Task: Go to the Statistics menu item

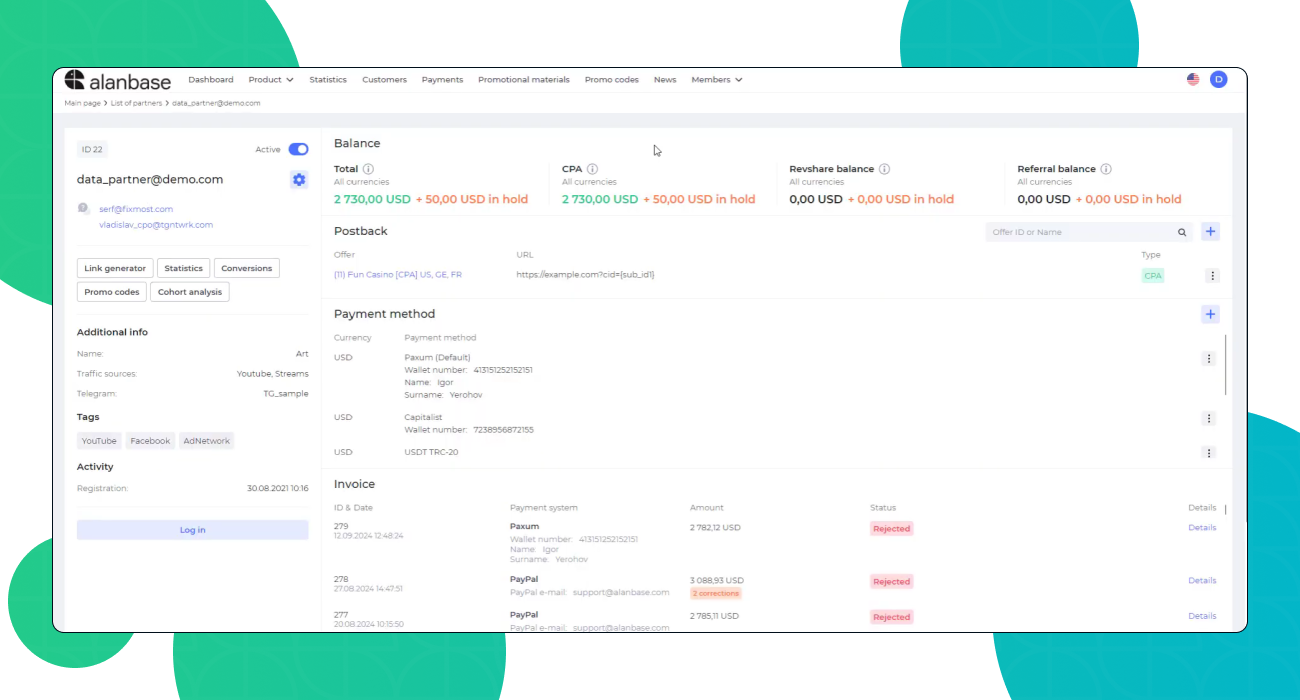Action: coord(328,80)
